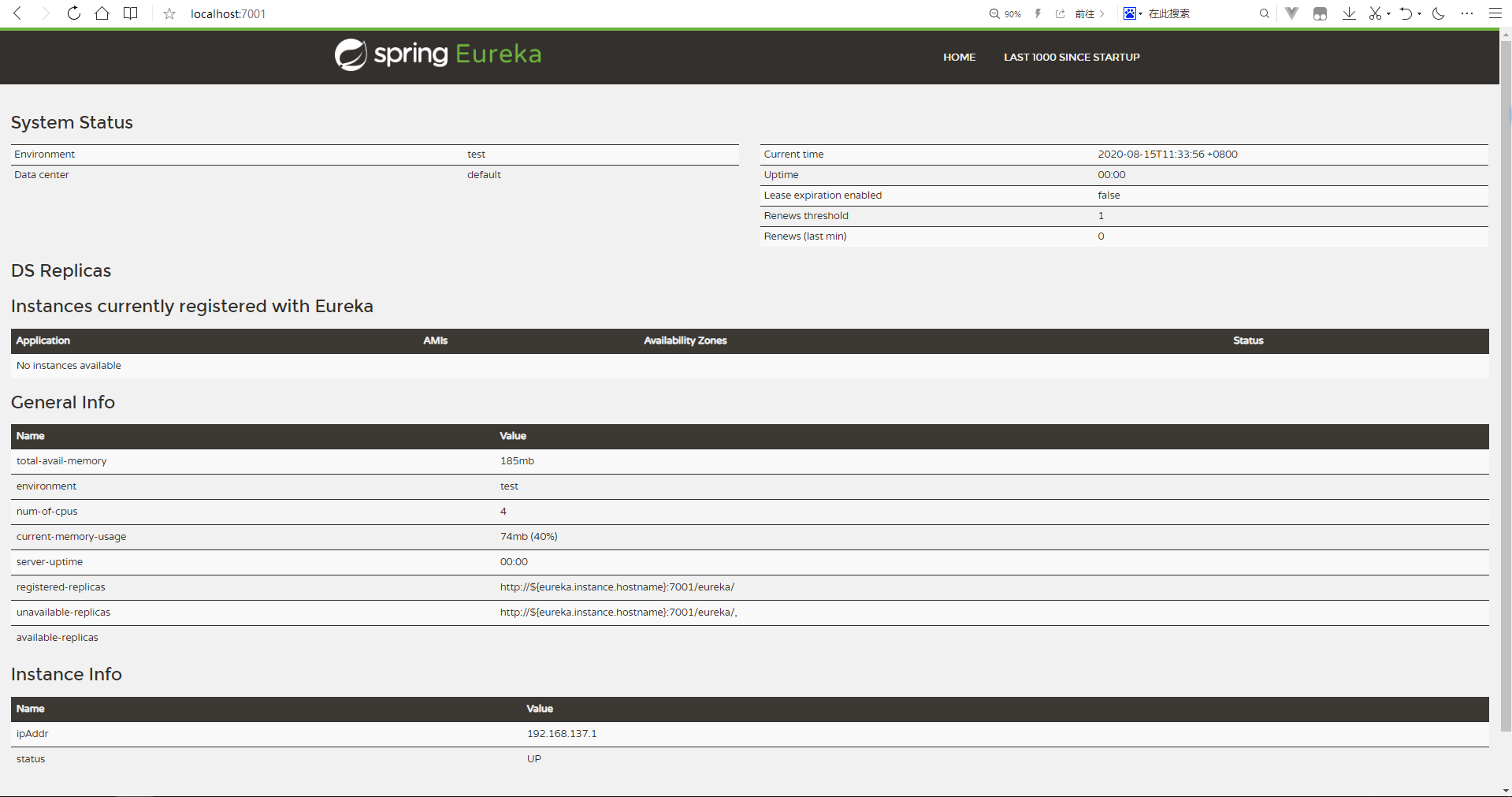Click the scrollbar up arrow

tap(1506, 35)
